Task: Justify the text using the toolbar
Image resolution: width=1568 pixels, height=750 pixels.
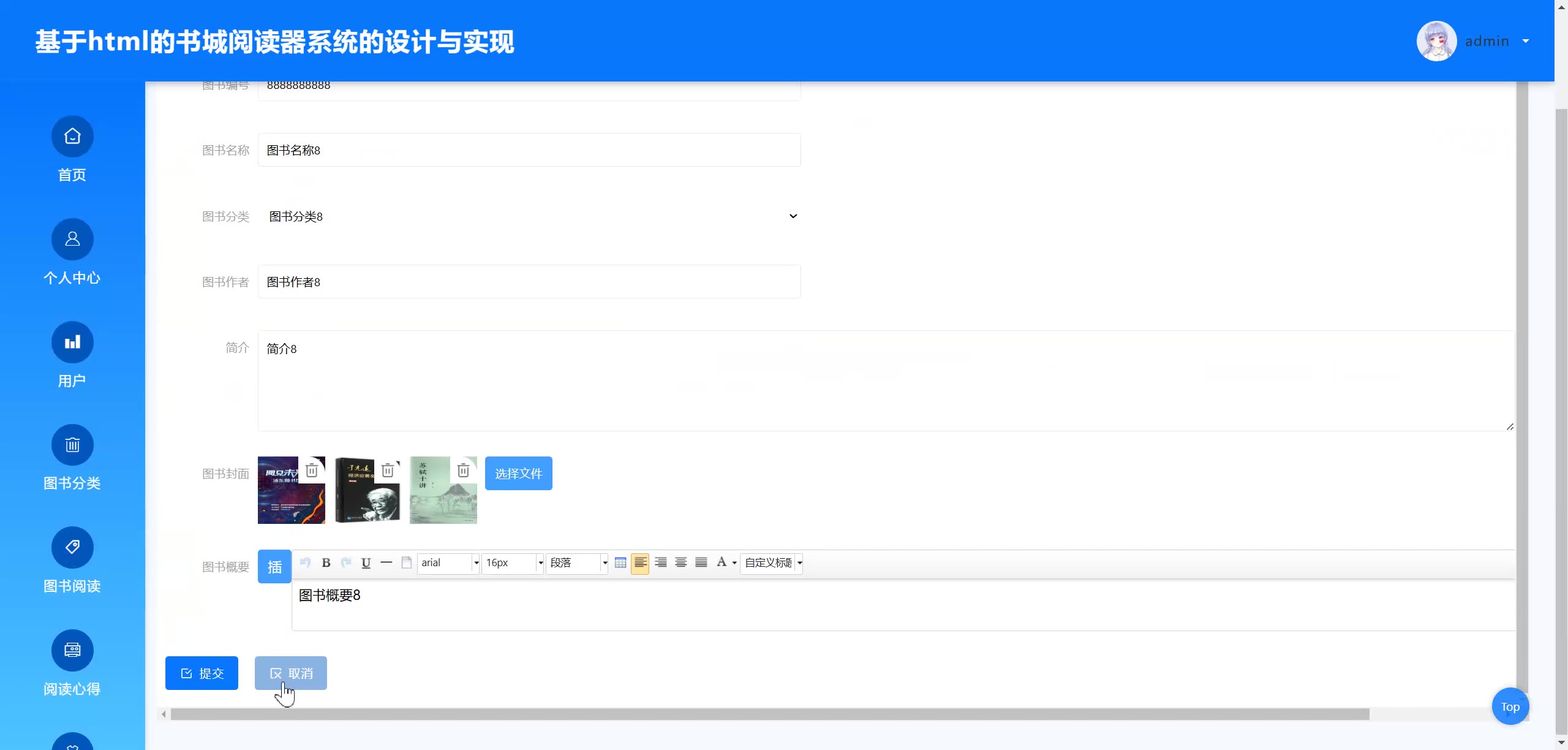Action: 701,562
